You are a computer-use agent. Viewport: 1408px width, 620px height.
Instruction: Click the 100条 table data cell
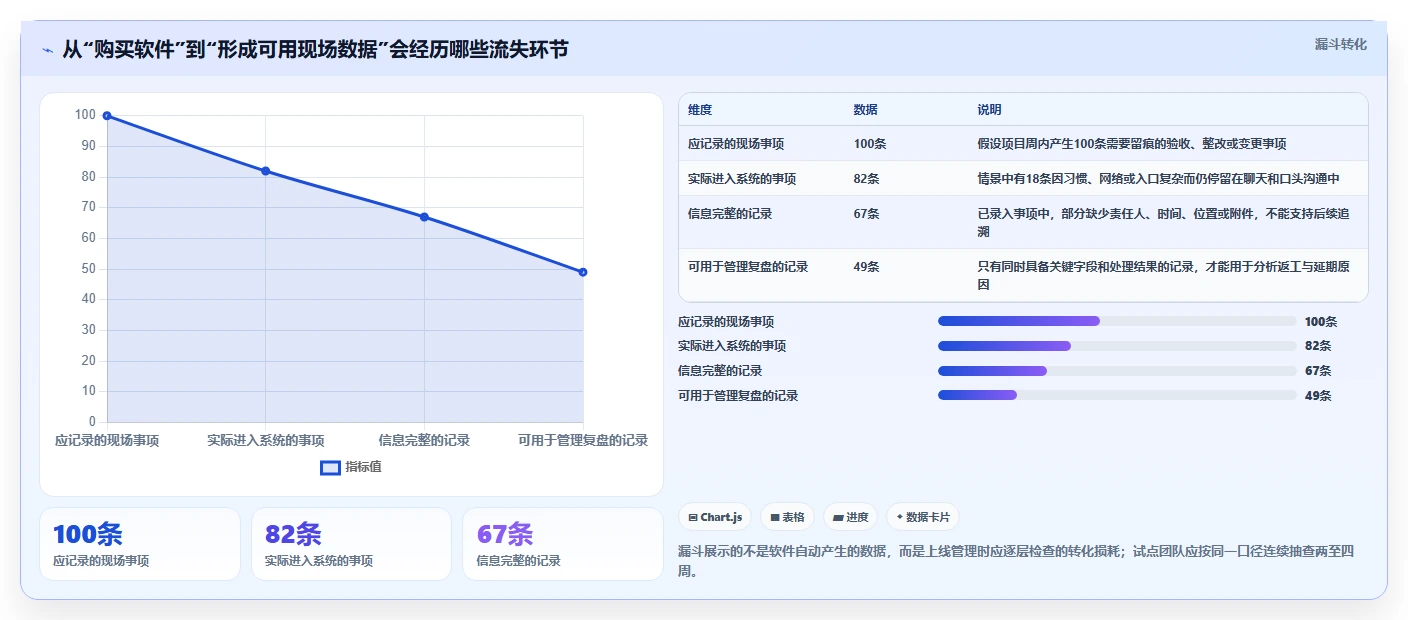pos(870,144)
